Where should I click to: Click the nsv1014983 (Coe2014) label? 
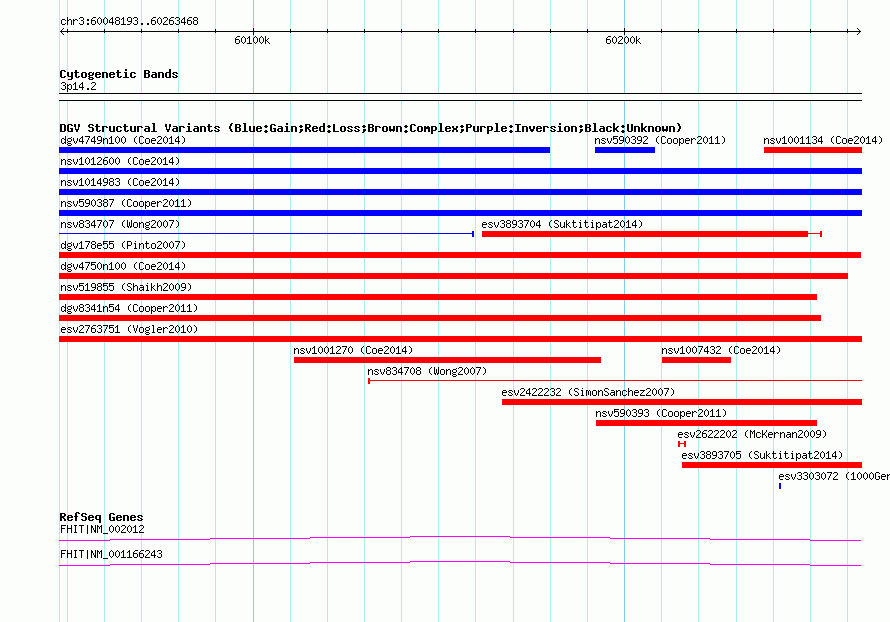120,182
